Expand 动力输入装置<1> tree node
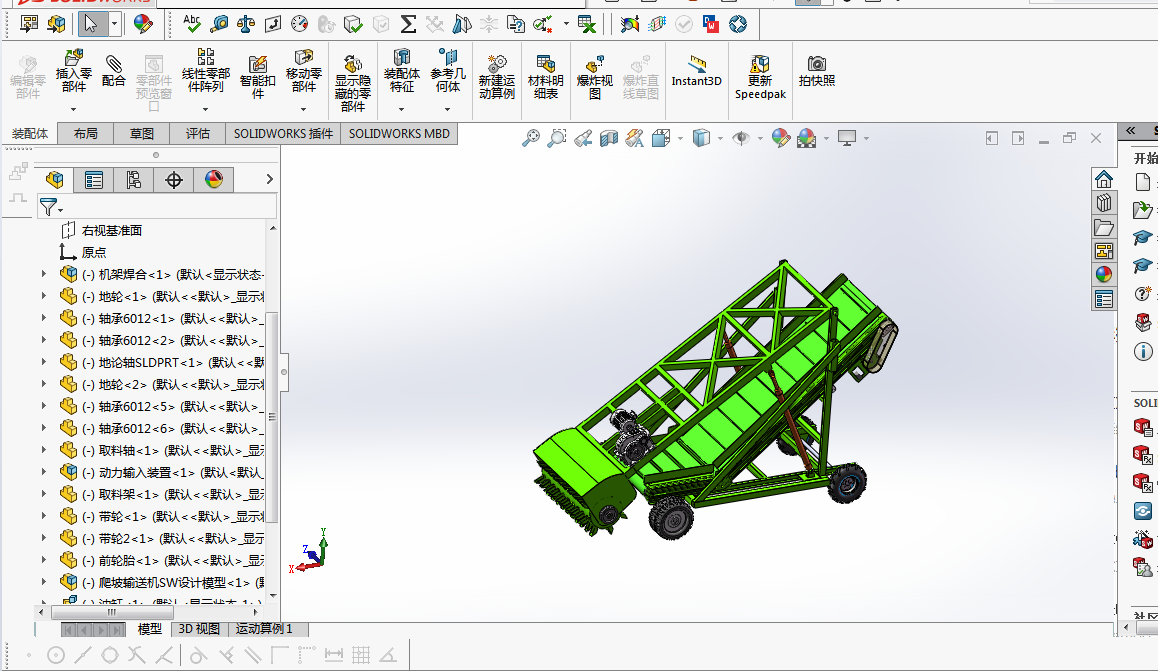Screen dimensions: 1158x671 [x=44, y=472]
